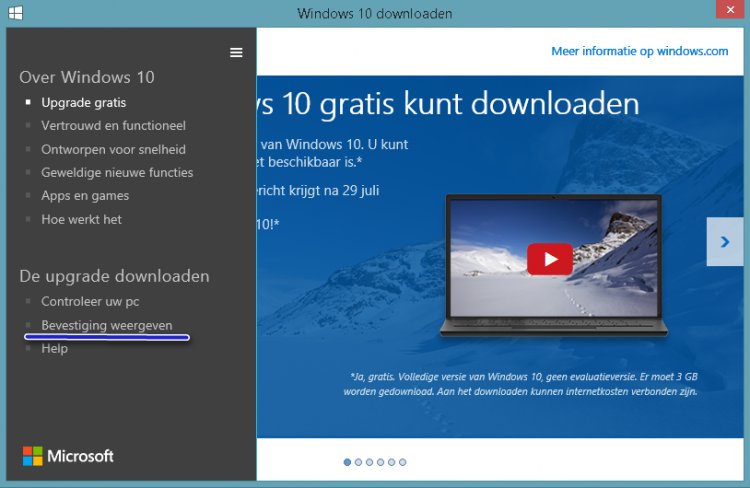Jump to fourth slide indicator dot
The image size is (750, 488).
point(380,462)
